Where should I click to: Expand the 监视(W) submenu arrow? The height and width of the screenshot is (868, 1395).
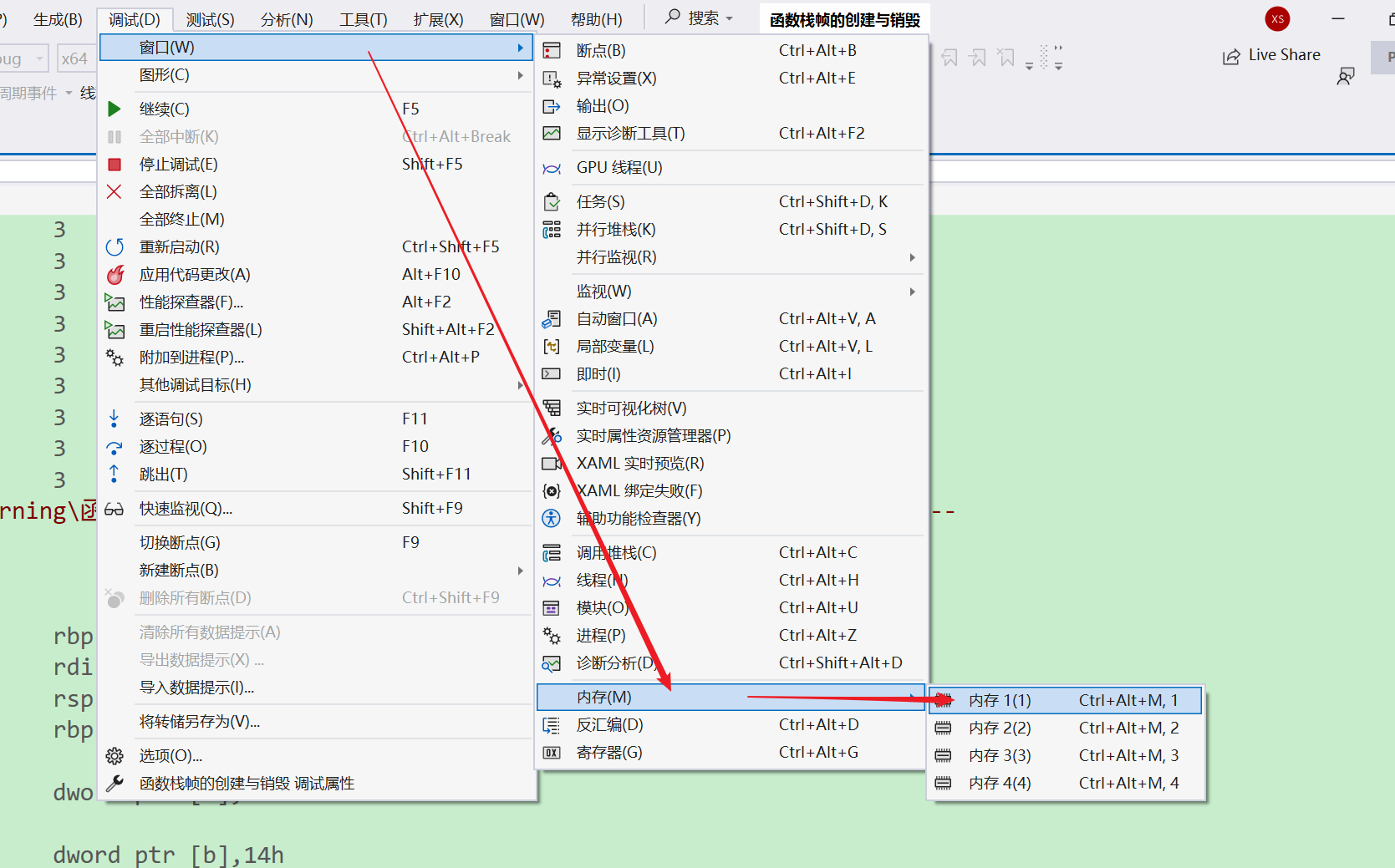(x=912, y=292)
